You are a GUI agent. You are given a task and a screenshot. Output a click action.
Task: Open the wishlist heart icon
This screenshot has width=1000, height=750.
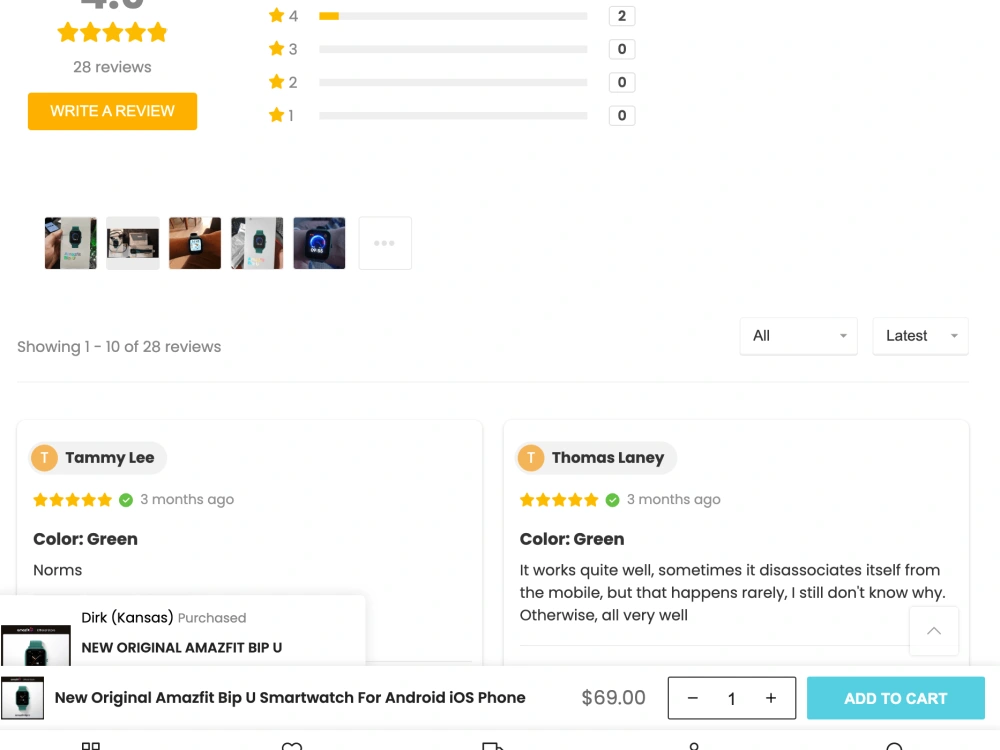pyautogui.click(x=291, y=745)
